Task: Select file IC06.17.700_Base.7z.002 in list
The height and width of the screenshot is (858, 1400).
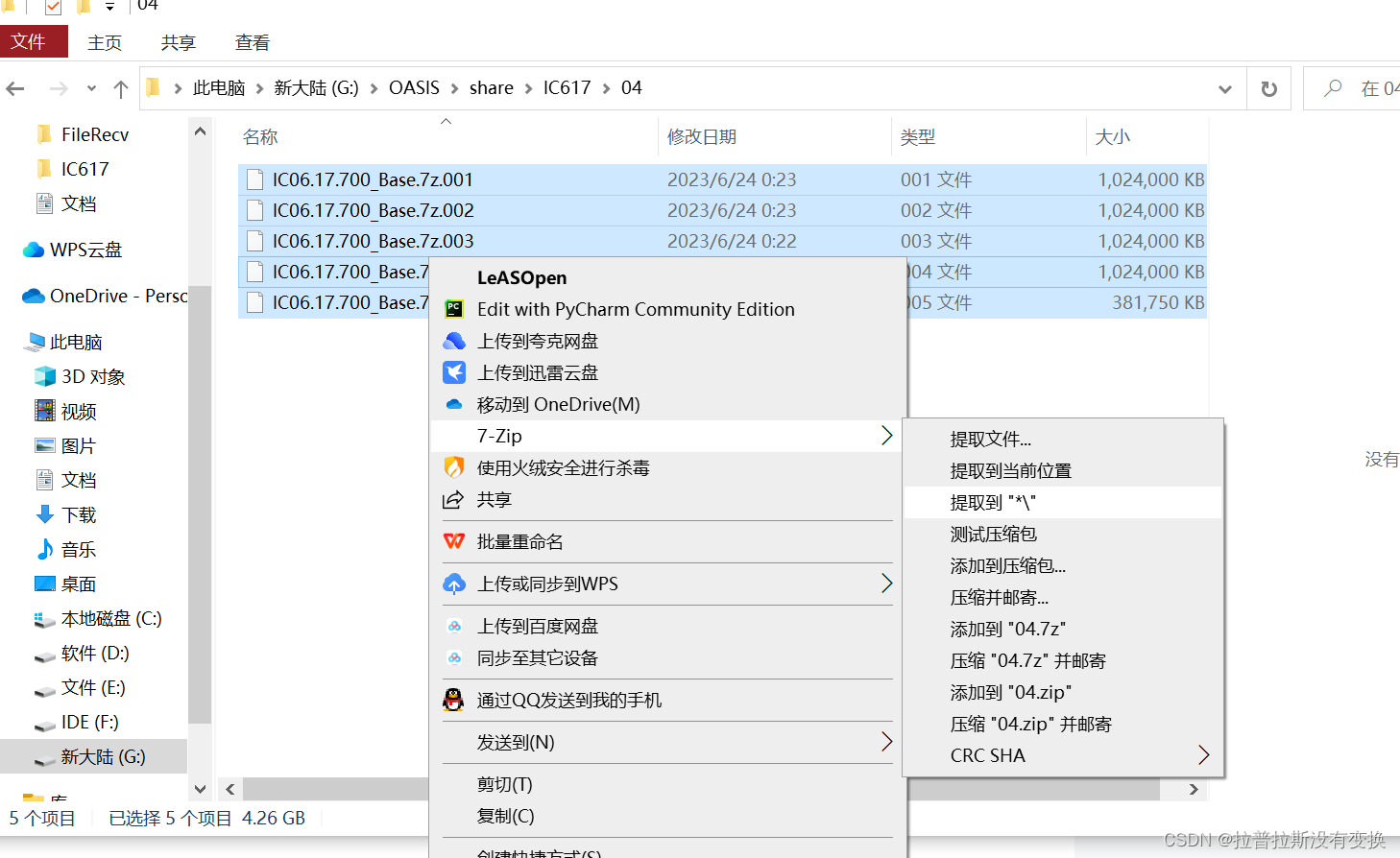Action: click(x=374, y=209)
